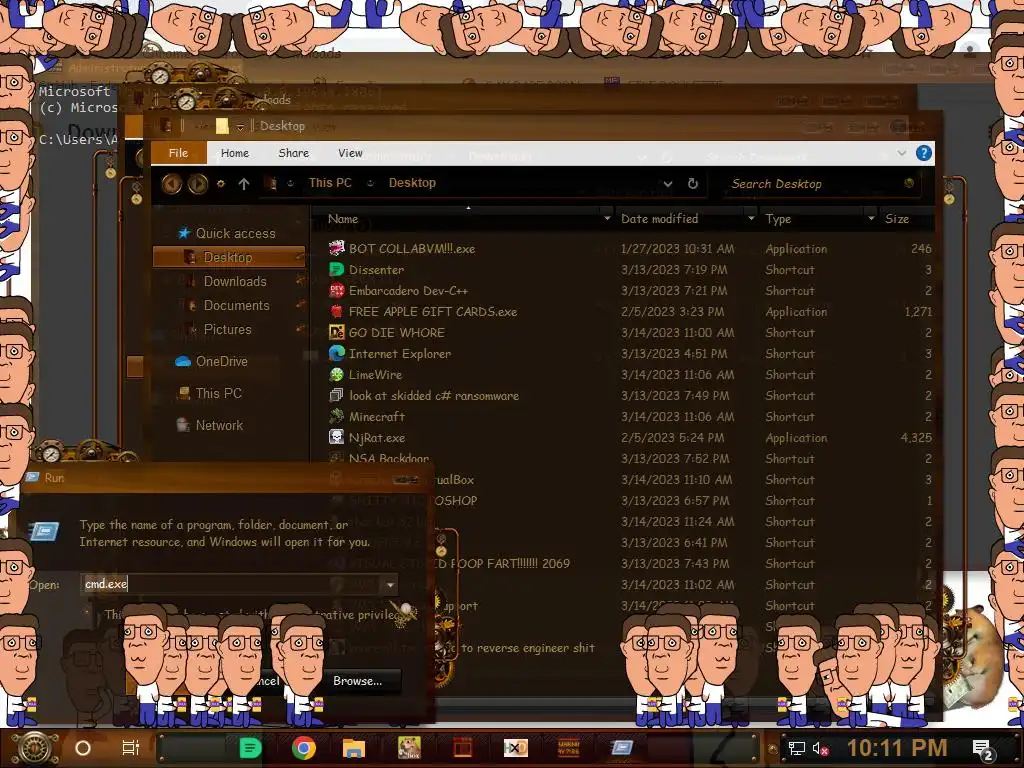The height and width of the screenshot is (768, 1024).
Task: Select Documents in the navigation pane
Action: [x=236, y=305]
